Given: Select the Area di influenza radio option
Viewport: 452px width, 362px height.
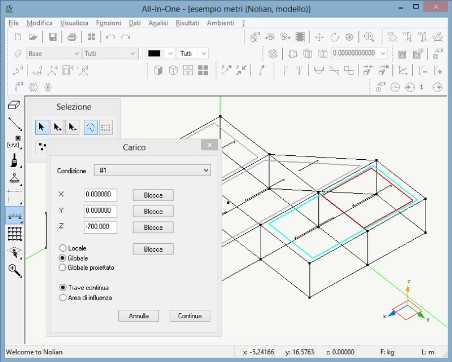Looking at the screenshot, I should (x=62, y=297).
